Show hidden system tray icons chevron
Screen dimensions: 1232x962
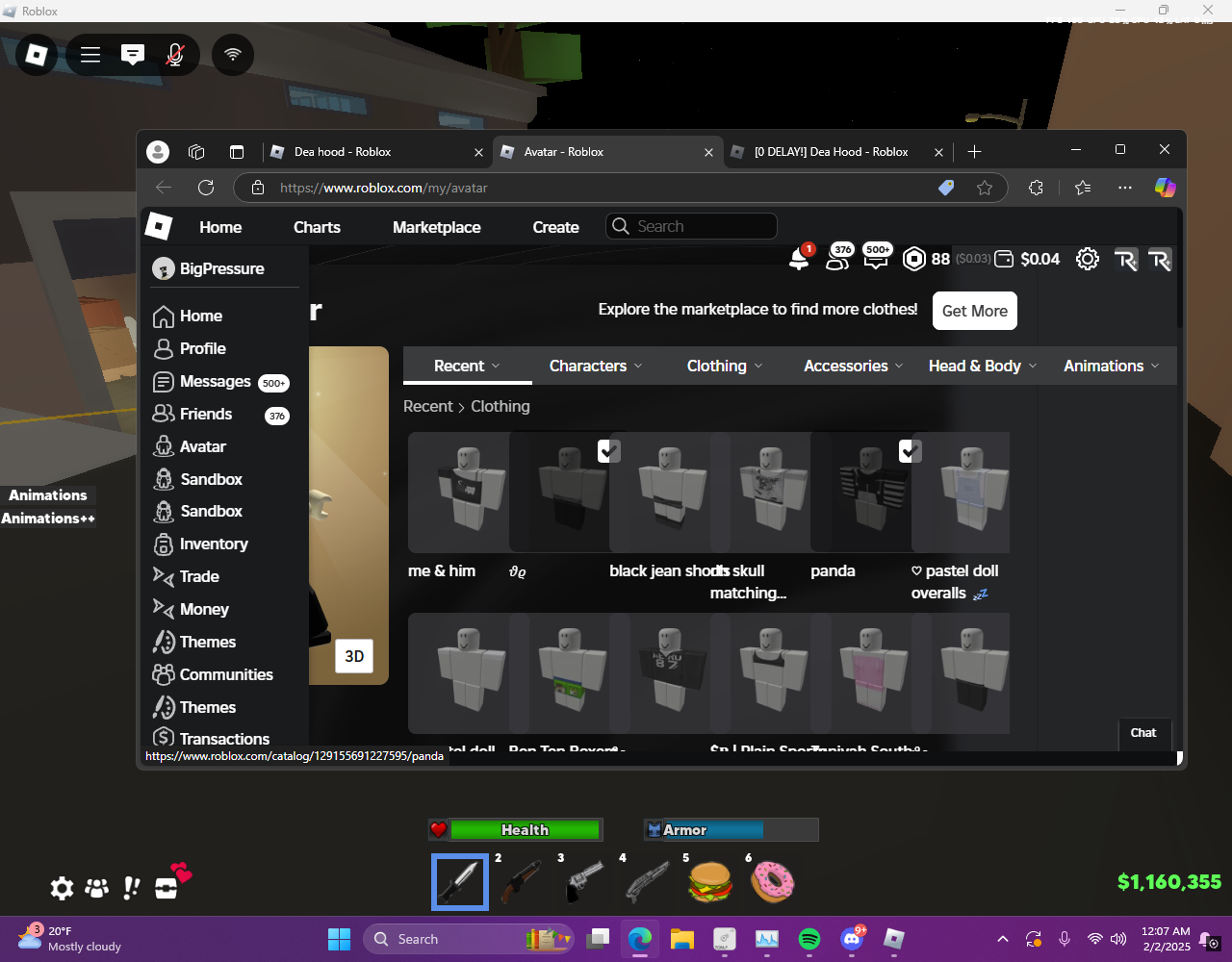click(1003, 939)
